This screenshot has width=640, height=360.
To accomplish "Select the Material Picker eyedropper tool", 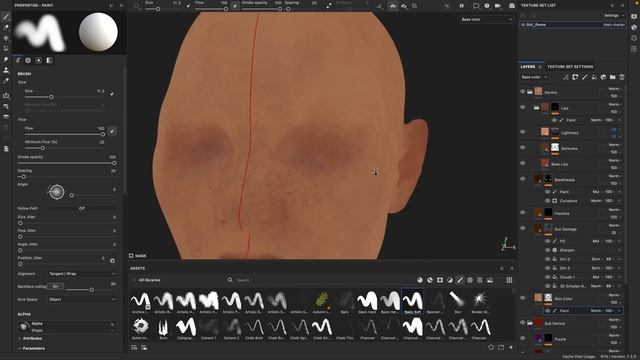I will (6, 81).
